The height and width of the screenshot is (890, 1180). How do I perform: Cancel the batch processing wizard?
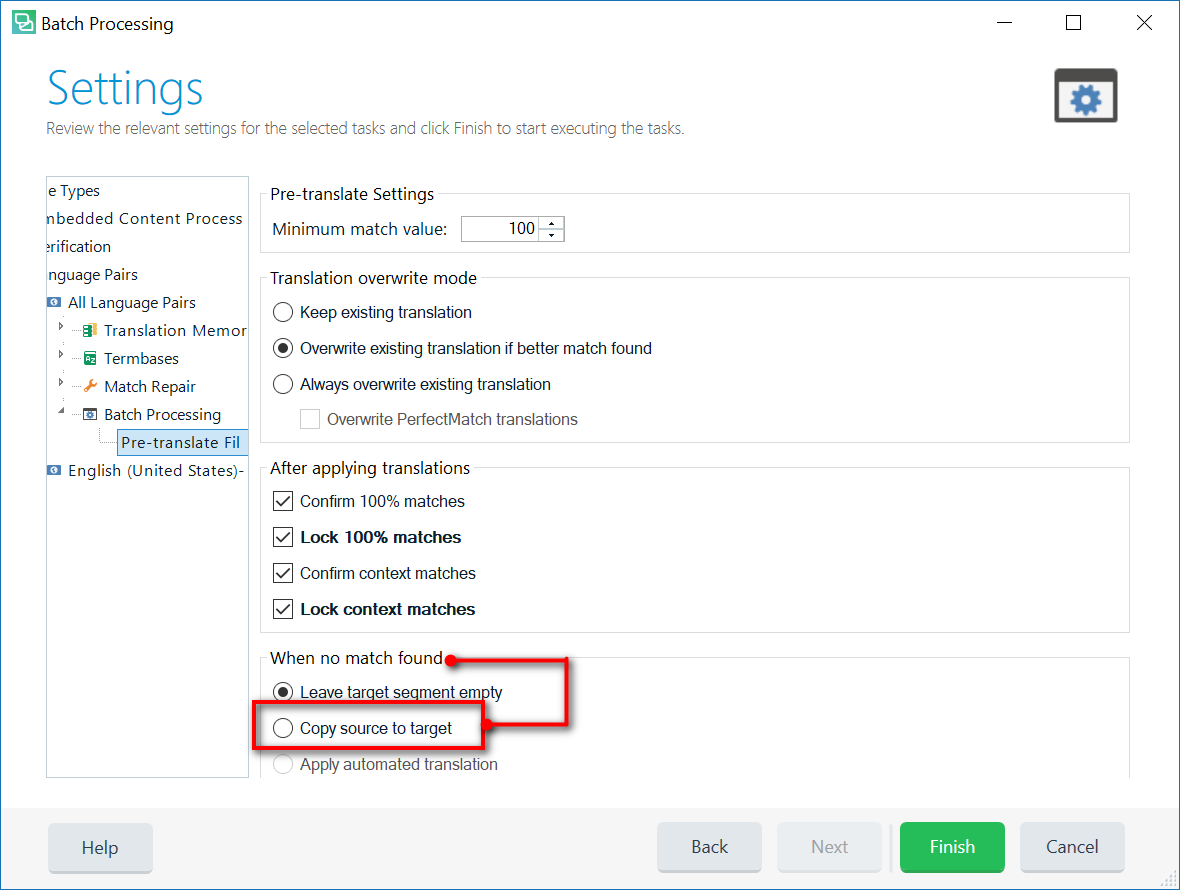[x=1072, y=847]
